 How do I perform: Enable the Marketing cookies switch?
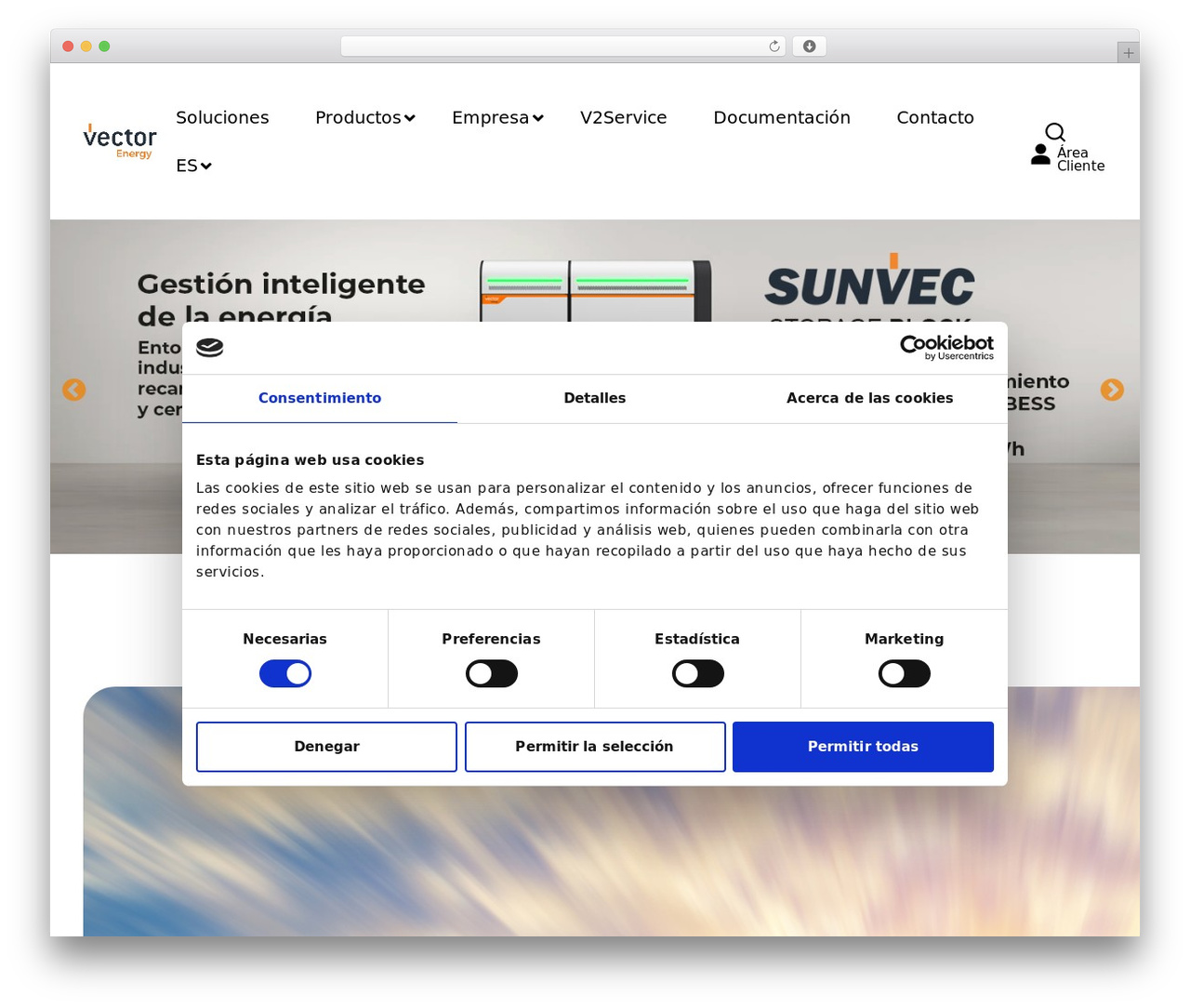pos(905,674)
